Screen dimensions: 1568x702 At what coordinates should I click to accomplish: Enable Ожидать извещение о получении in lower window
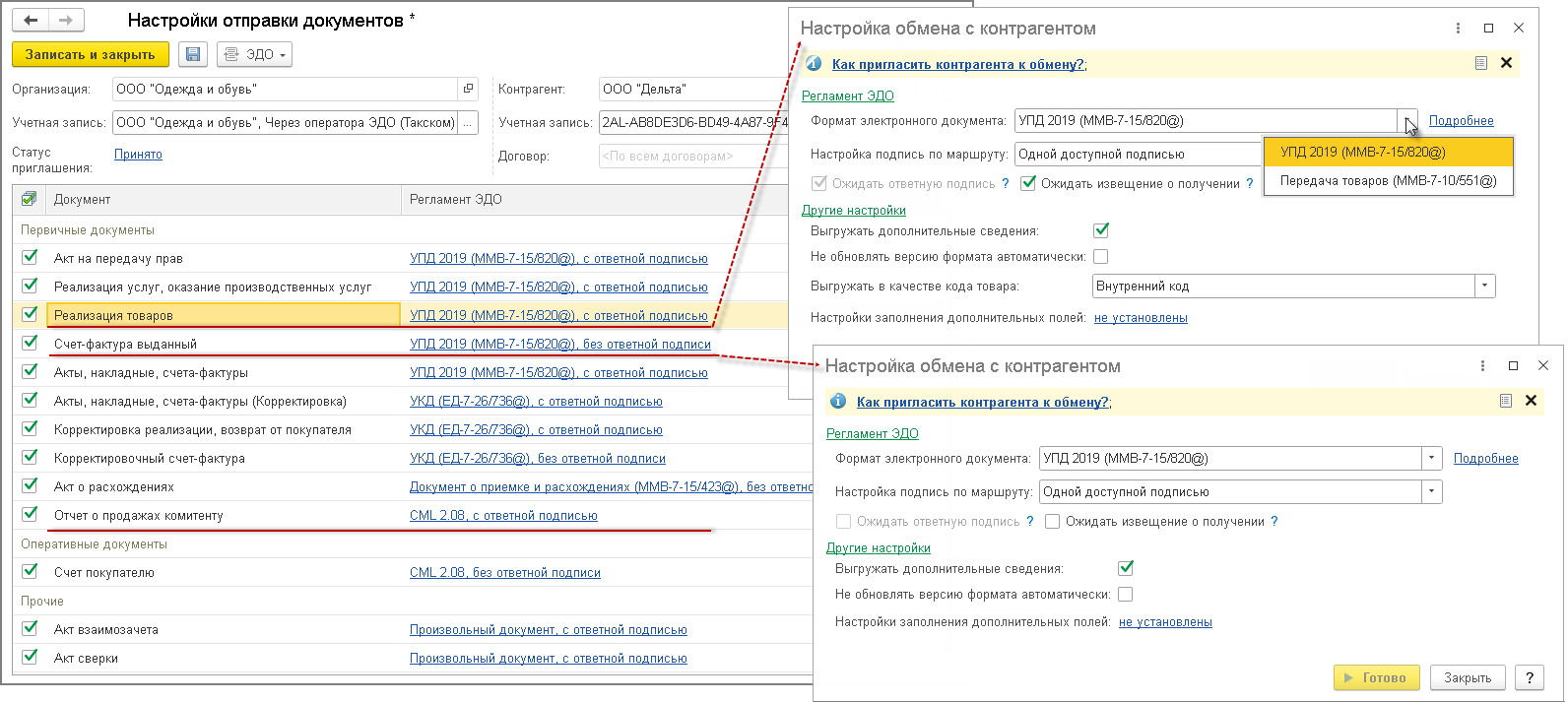click(x=1053, y=521)
